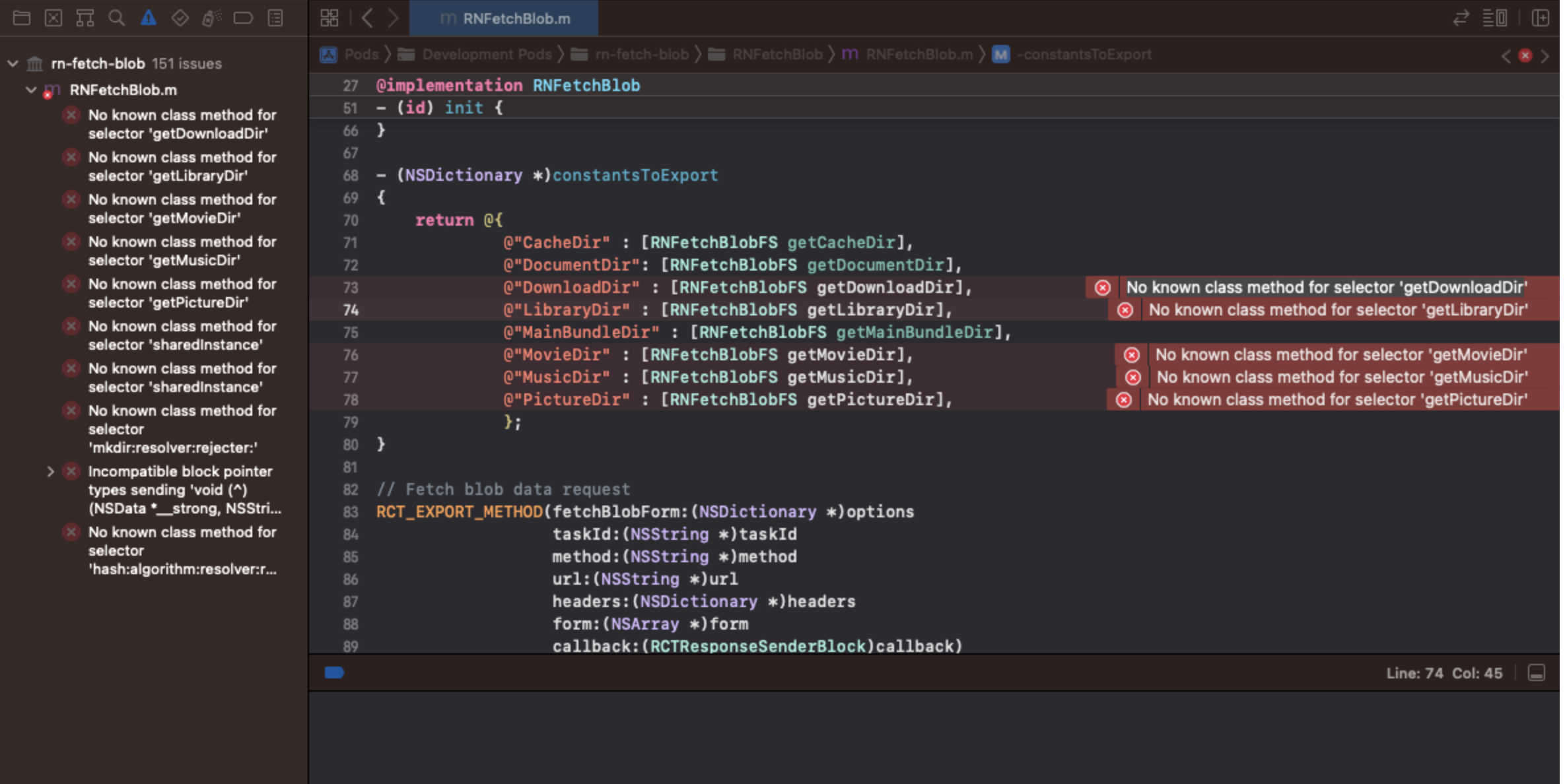This screenshot has height=784, width=1565.
Task: Click line number 83 in gutter
Action: pos(351,512)
